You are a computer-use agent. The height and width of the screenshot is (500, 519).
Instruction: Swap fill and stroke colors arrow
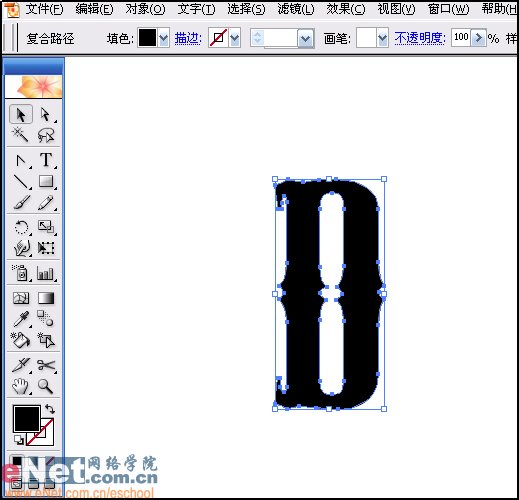click(x=50, y=409)
